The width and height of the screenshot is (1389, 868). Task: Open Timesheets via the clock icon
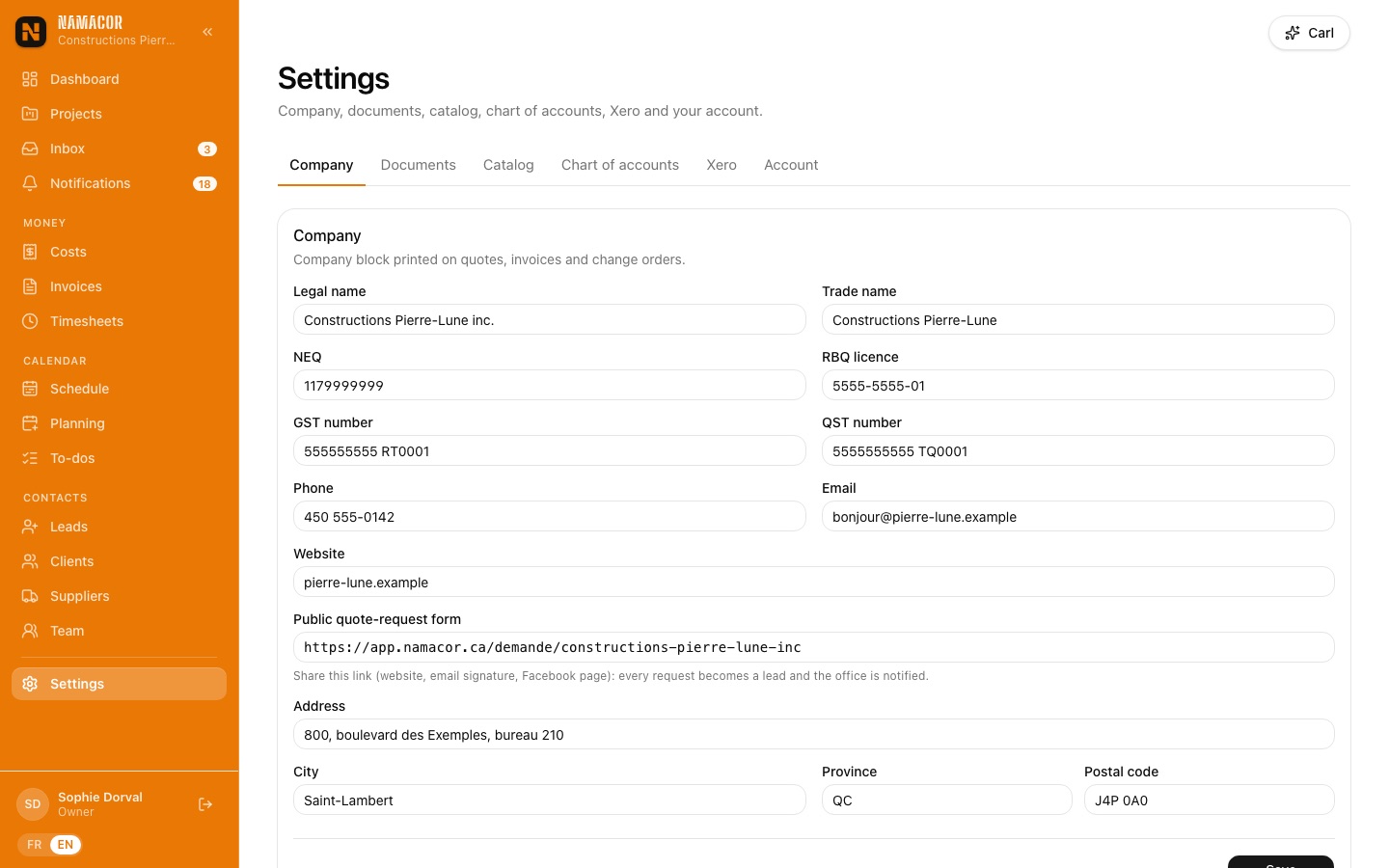point(30,321)
